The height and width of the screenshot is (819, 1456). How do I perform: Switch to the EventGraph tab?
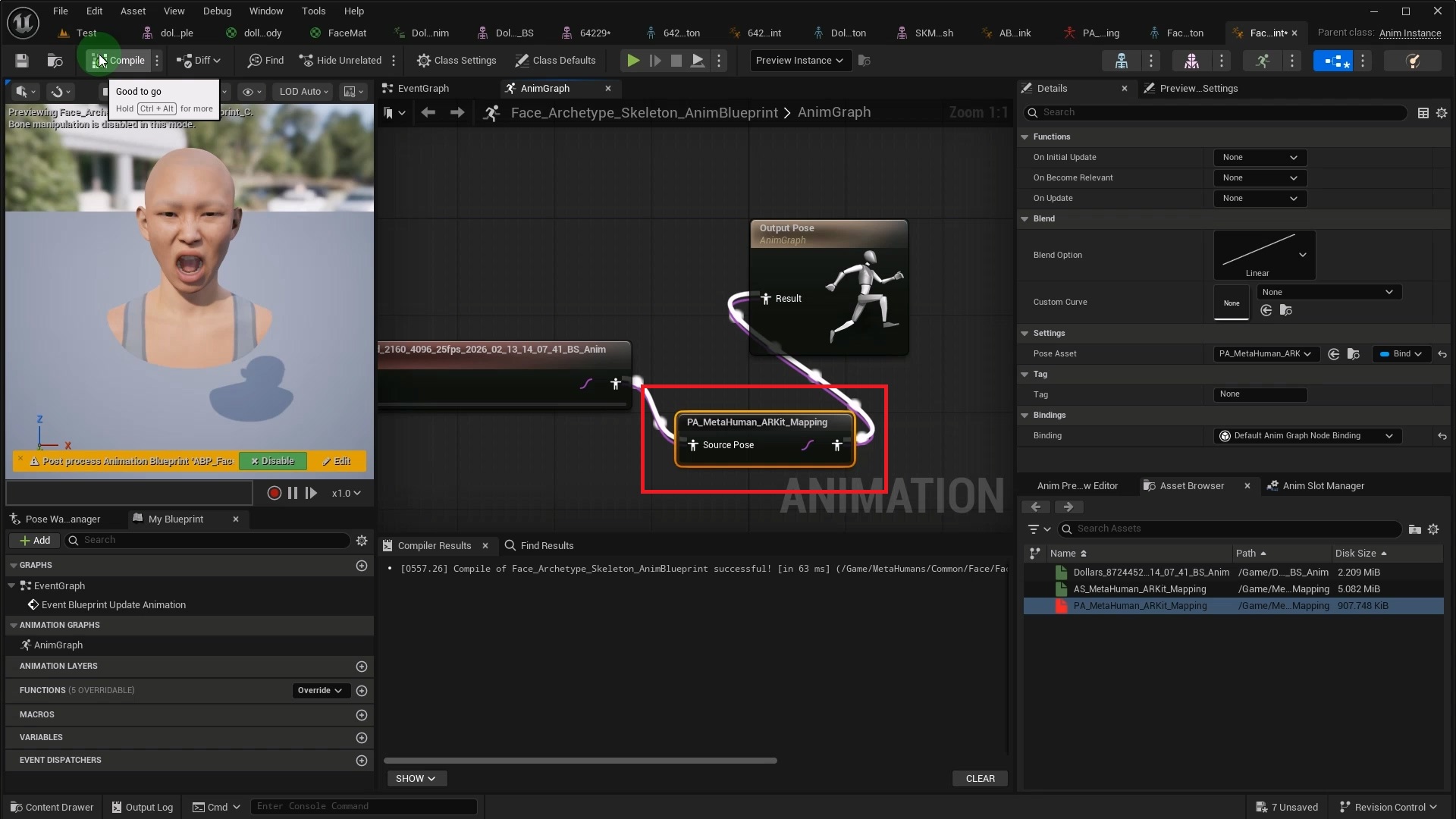[422, 88]
